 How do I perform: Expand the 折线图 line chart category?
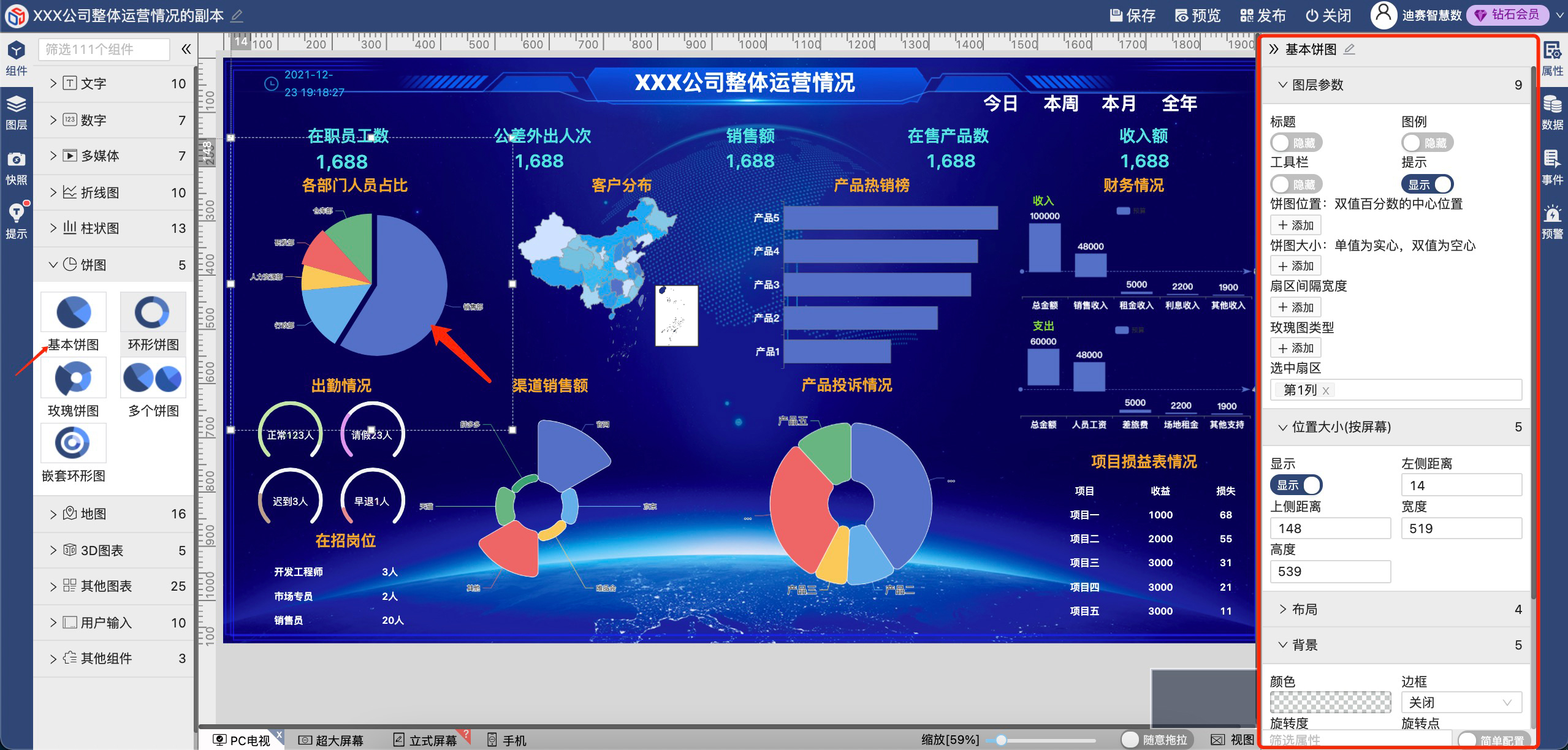point(114,192)
